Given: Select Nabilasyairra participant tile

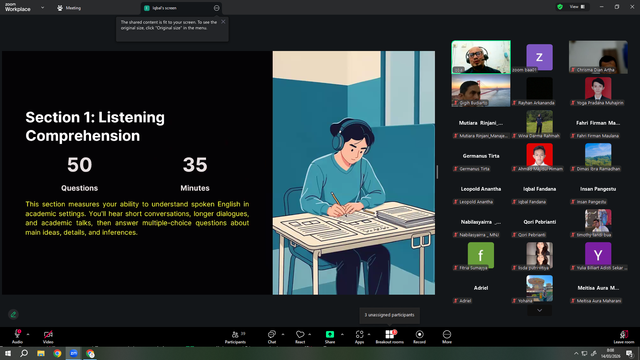Looking at the screenshot, I should pos(481,222).
